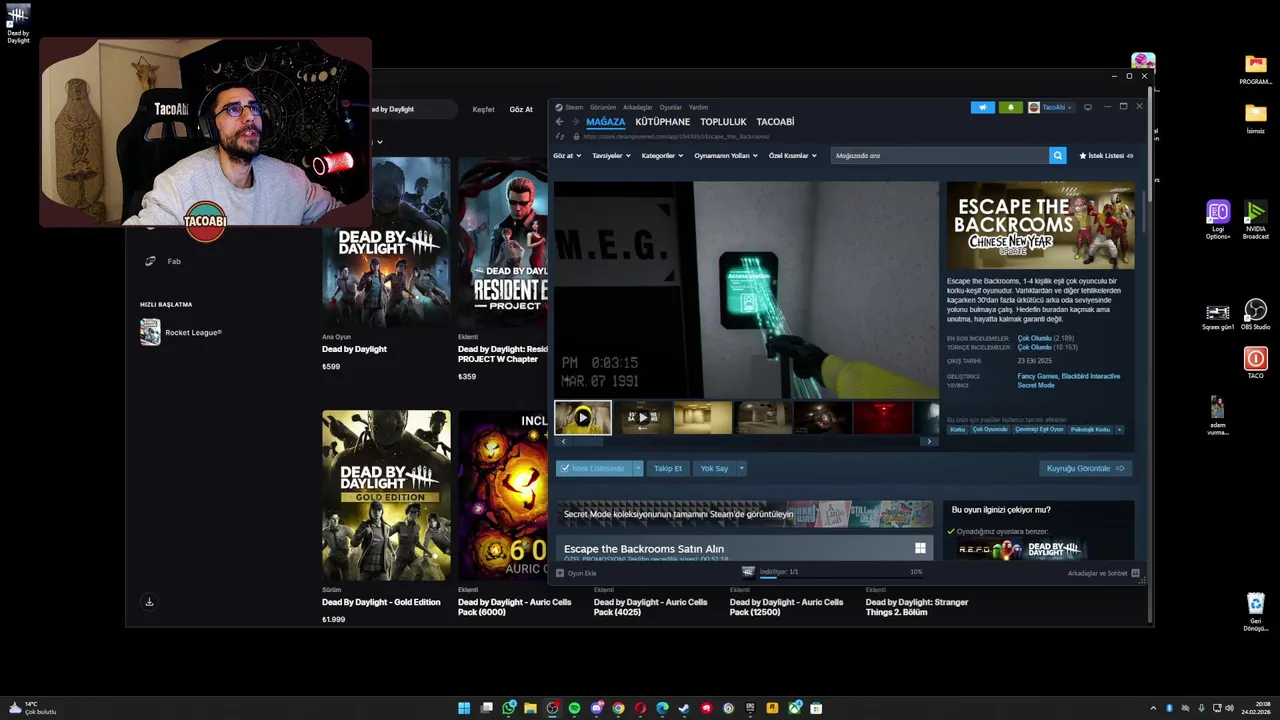Select the red corridor screenshot thumbnail
The image size is (1280, 720).
click(883, 417)
